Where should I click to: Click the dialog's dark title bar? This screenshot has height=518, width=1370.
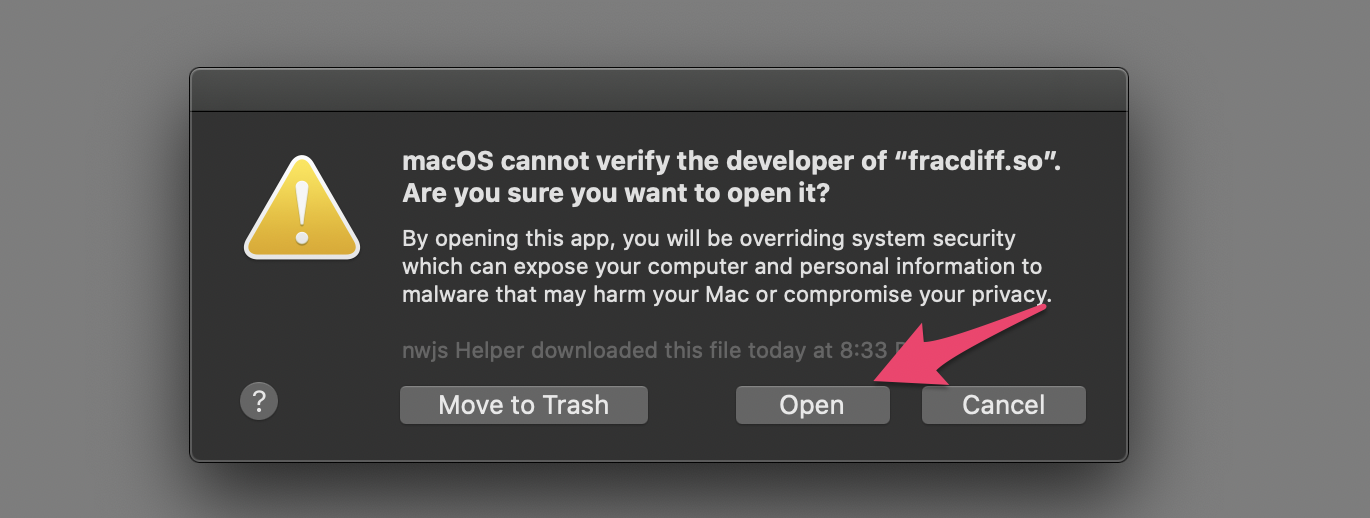(x=659, y=90)
